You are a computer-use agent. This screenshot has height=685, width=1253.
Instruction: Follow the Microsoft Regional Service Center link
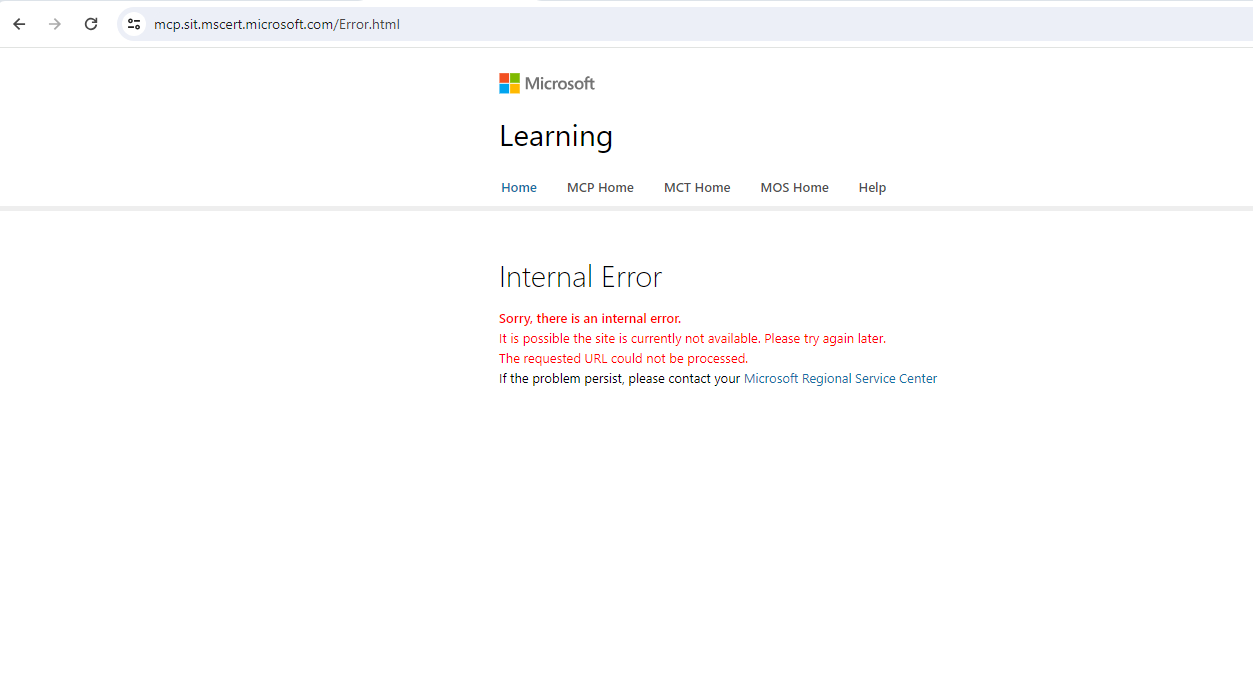click(x=840, y=379)
